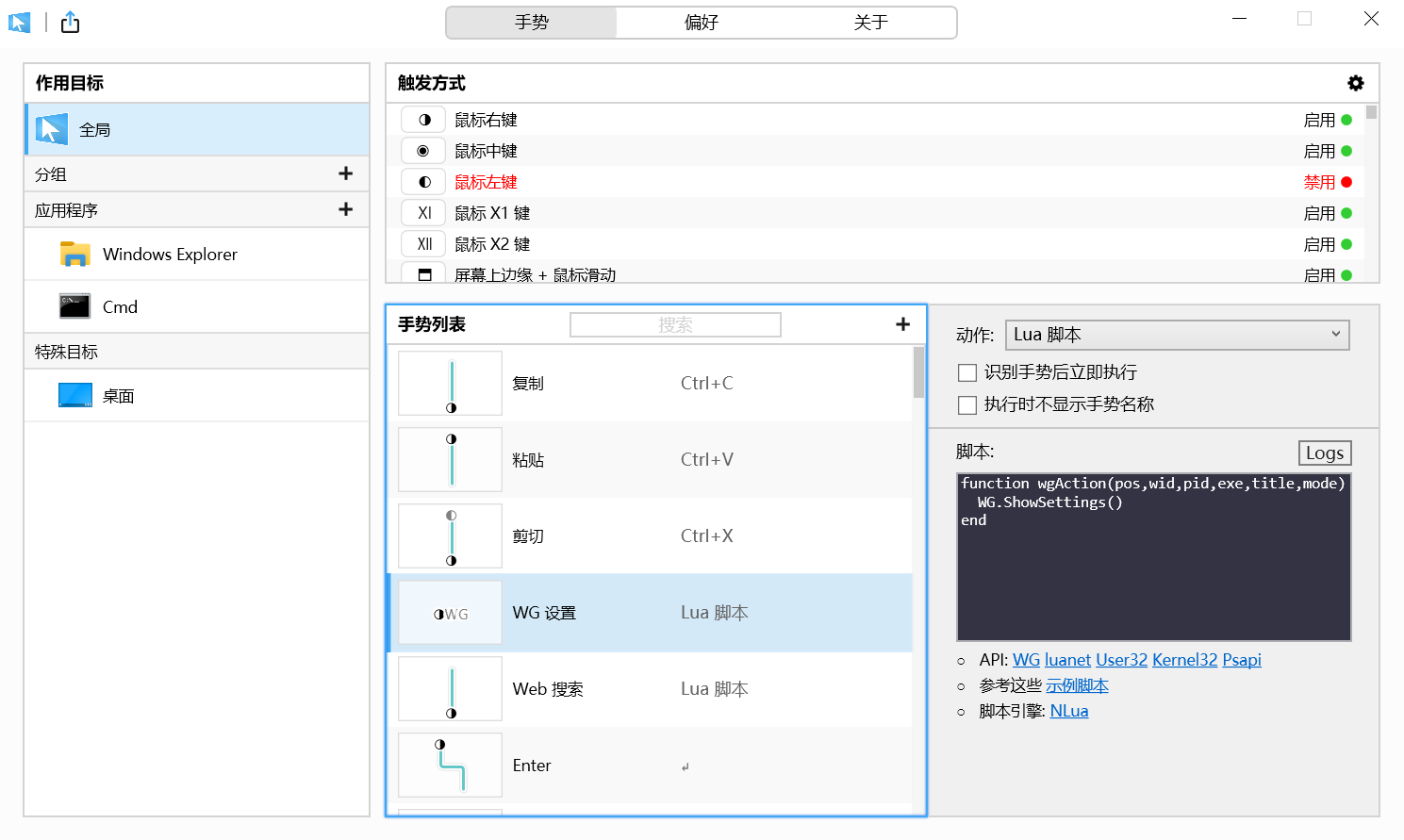Open the NLua script engine link
1404x840 pixels.
click(1069, 711)
